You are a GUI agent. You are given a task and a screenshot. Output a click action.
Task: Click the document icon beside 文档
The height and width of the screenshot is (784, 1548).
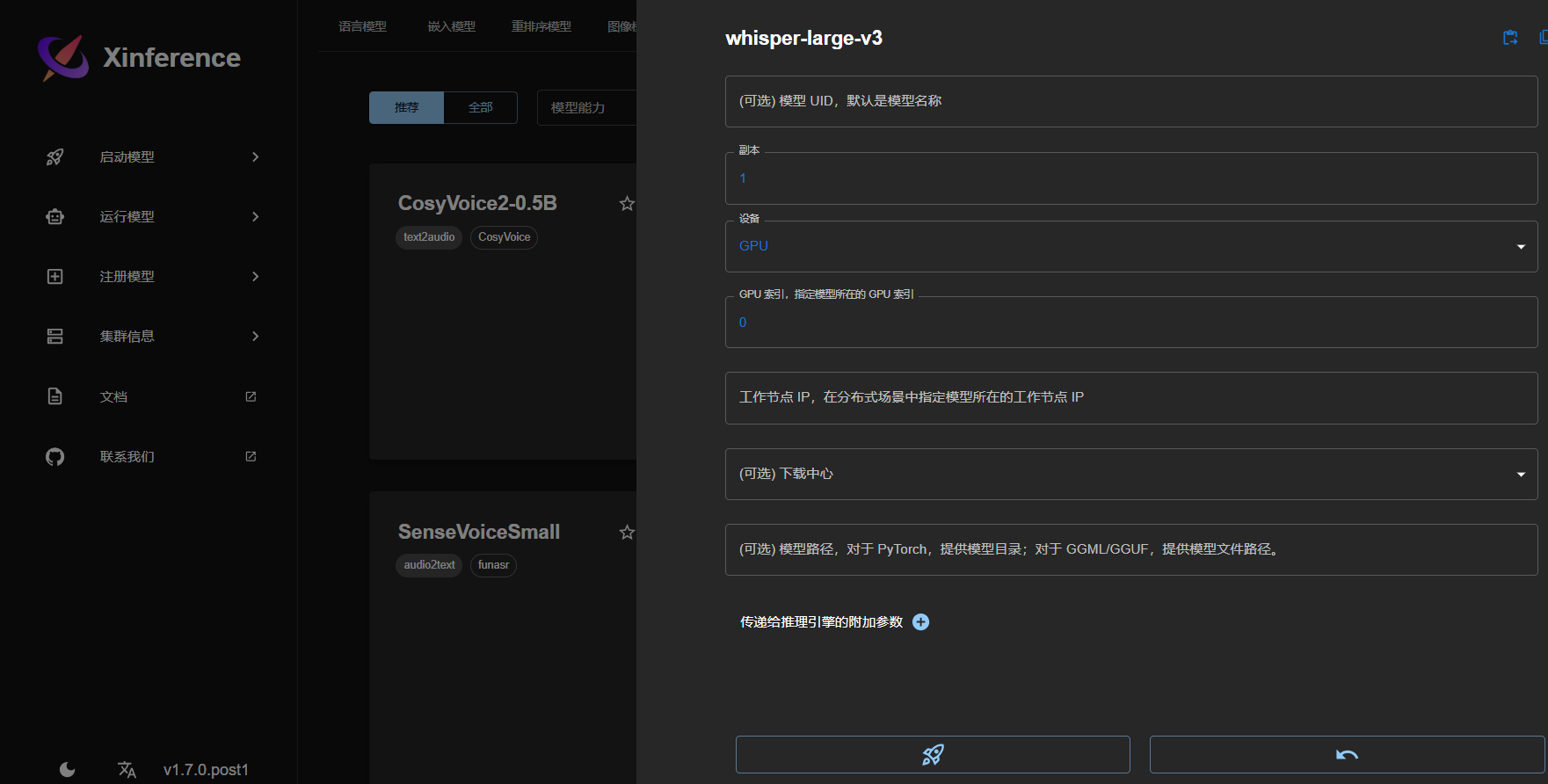(55, 396)
